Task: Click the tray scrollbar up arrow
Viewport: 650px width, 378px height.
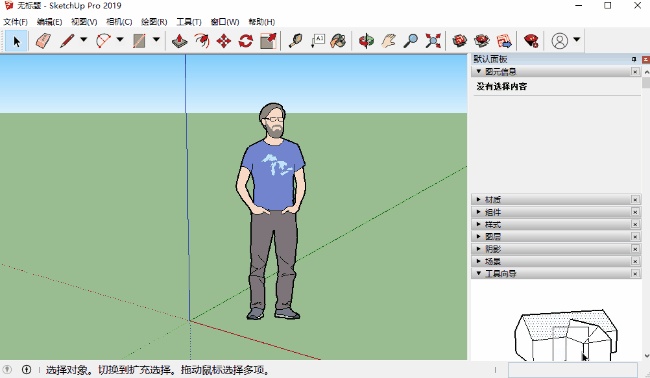Action: coord(646,72)
